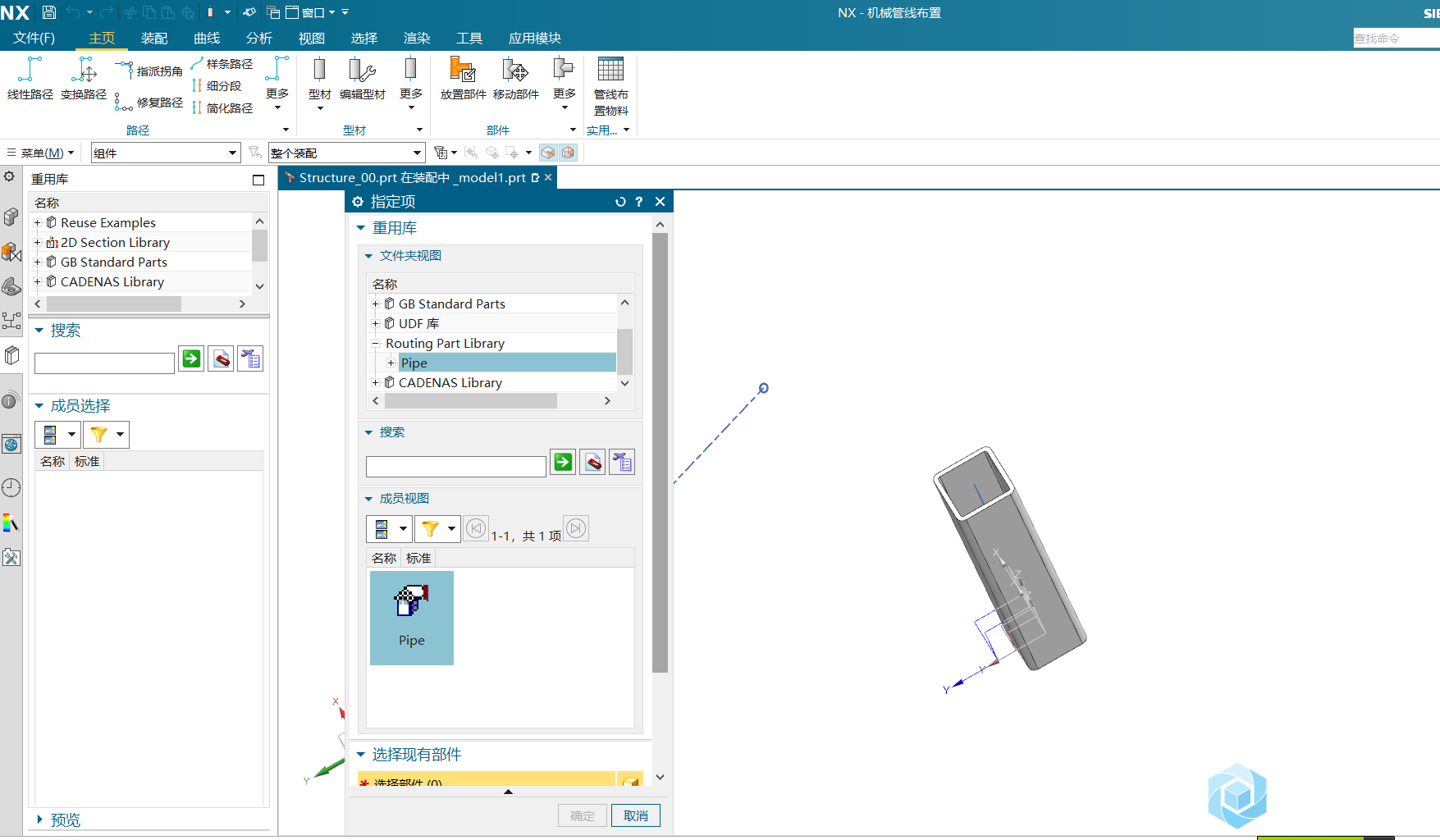Select the 变换路径 transform path tool
This screenshot has height=840, width=1440.
click(x=84, y=79)
